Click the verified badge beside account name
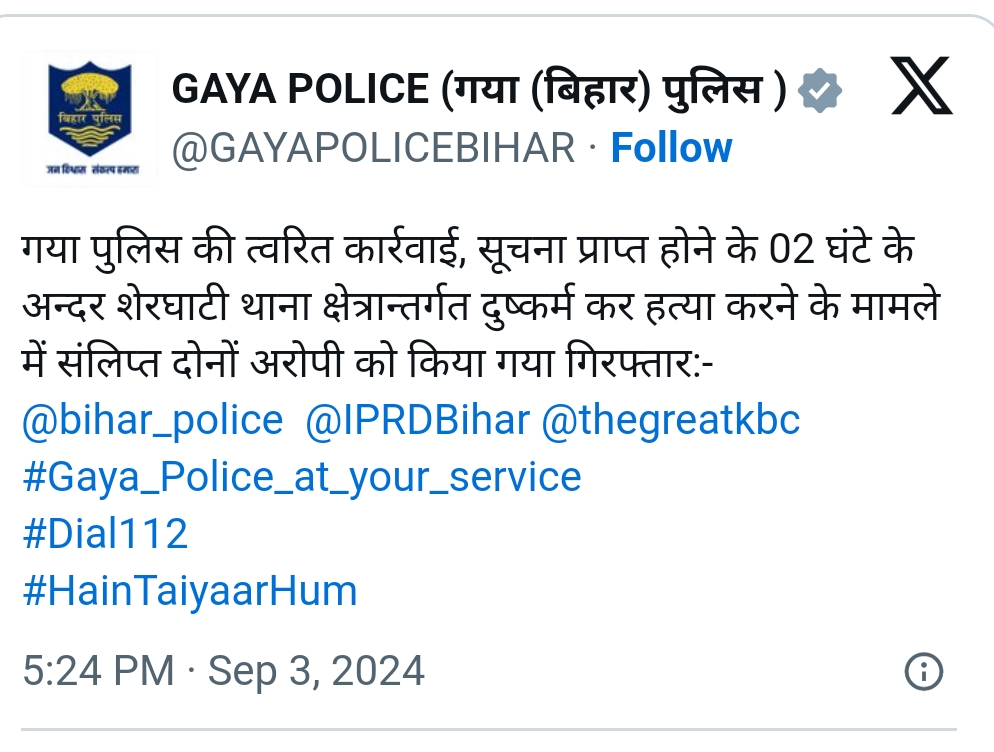Viewport: 994px width, 752px height. point(820,91)
